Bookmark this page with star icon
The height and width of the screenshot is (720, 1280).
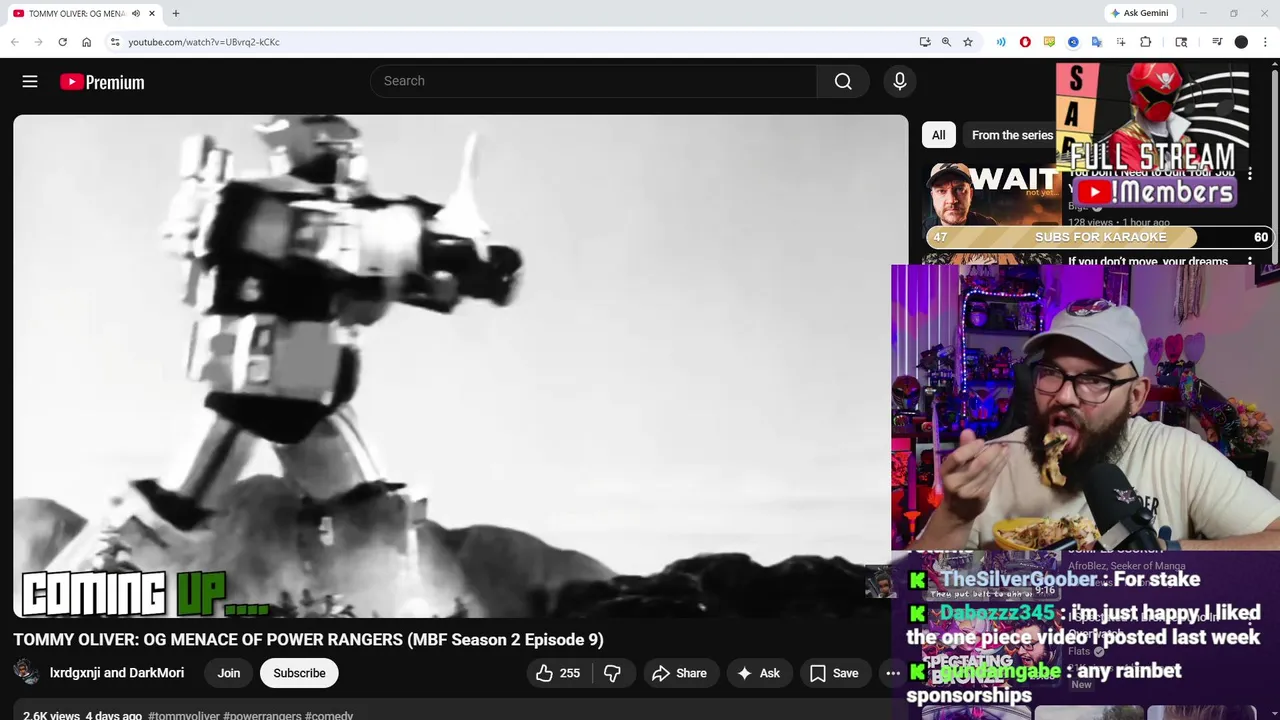pos(968,42)
